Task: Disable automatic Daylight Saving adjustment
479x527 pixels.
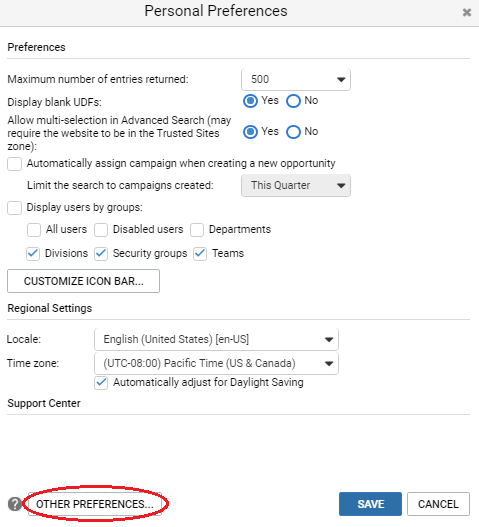Action: coord(101,383)
